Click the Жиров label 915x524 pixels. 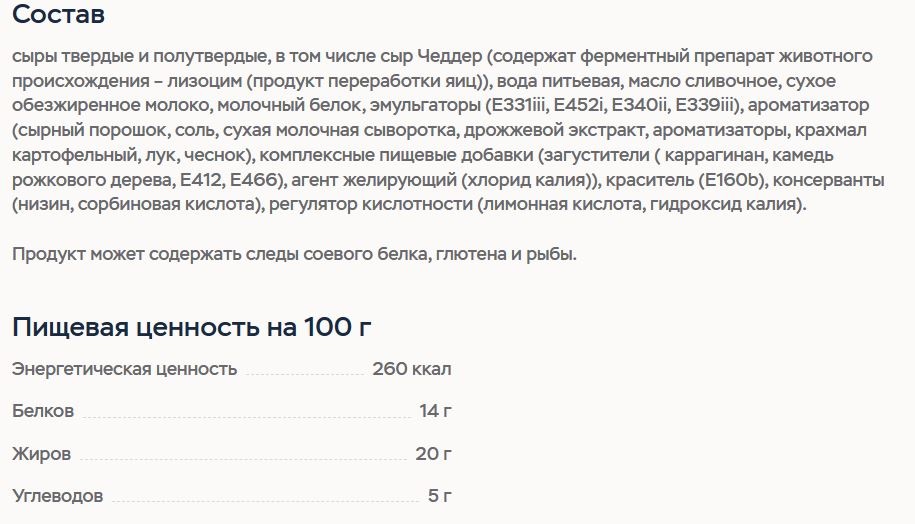[x=41, y=453]
